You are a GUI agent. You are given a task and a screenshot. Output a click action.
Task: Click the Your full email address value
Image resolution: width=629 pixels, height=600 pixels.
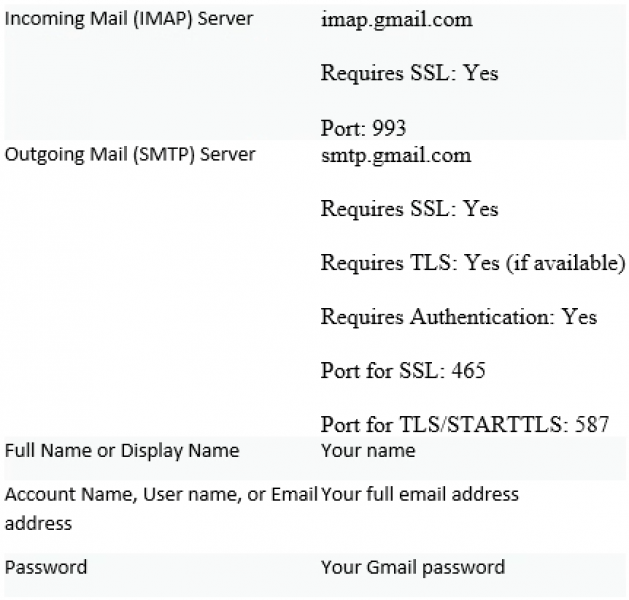pos(420,495)
